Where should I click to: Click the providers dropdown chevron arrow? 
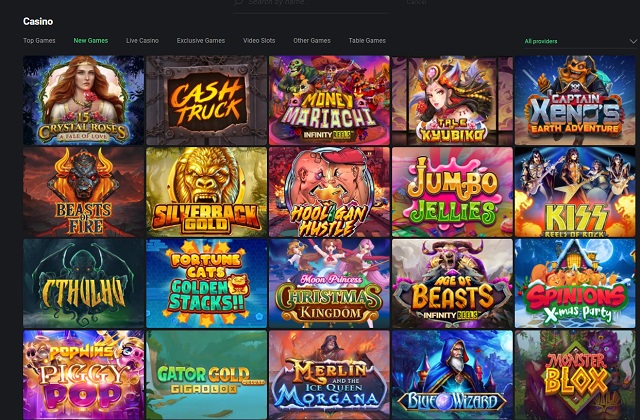pos(633,41)
